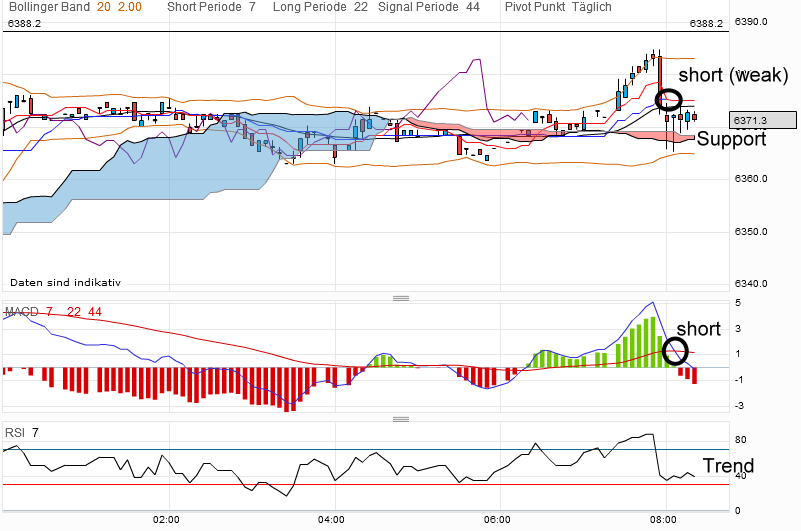Click the Bollinger Band period value 20

click(x=103, y=7)
